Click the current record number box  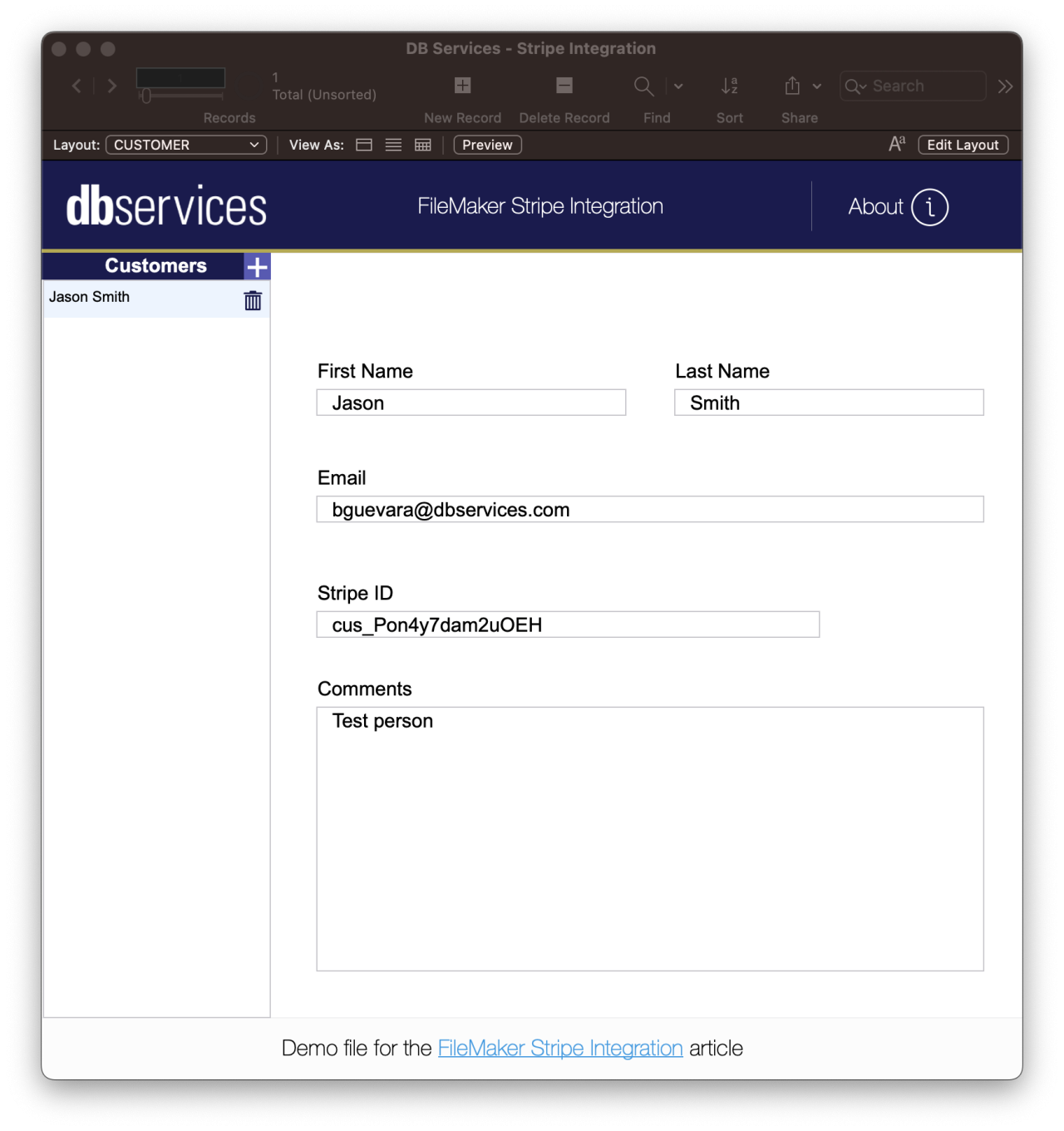click(180, 78)
